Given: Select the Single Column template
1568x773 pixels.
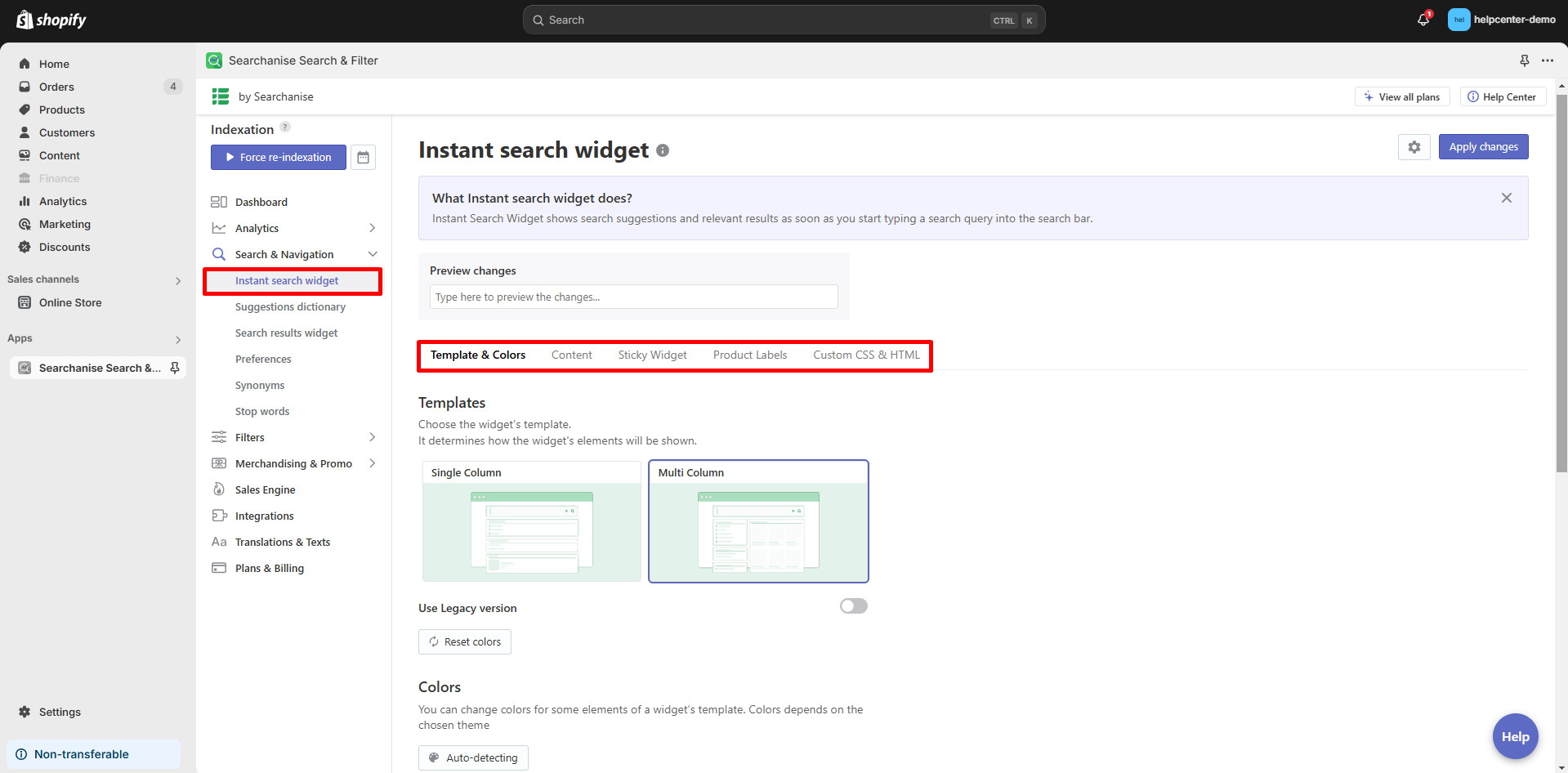Looking at the screenshot, I should click(531, 521).
